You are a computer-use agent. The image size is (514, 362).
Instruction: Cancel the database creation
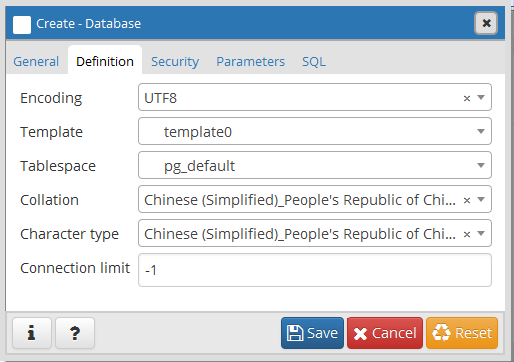point(385,333)
